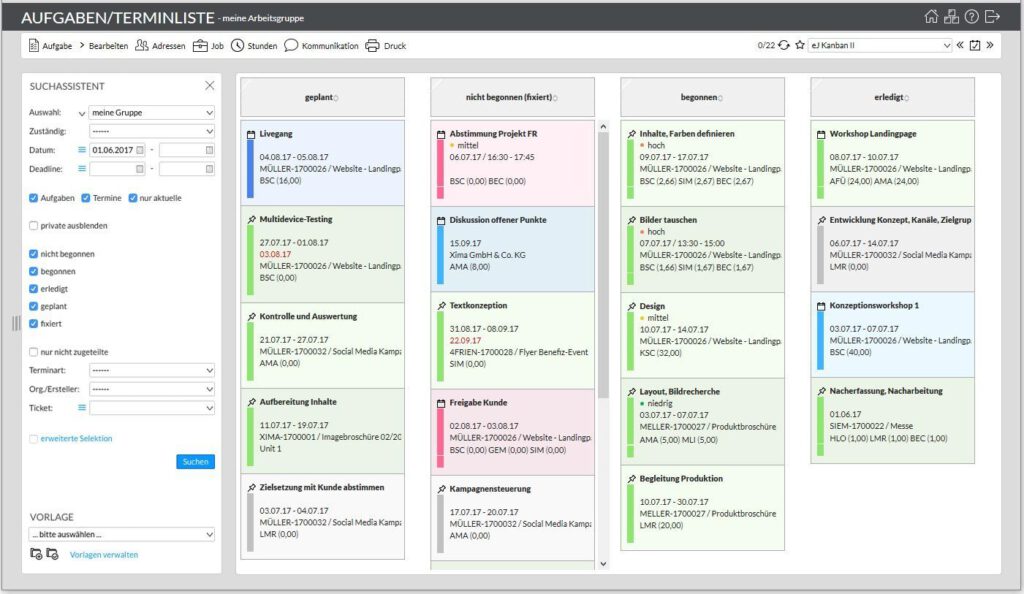
Task: Click the second template folder icon
Action: point(52,554)
